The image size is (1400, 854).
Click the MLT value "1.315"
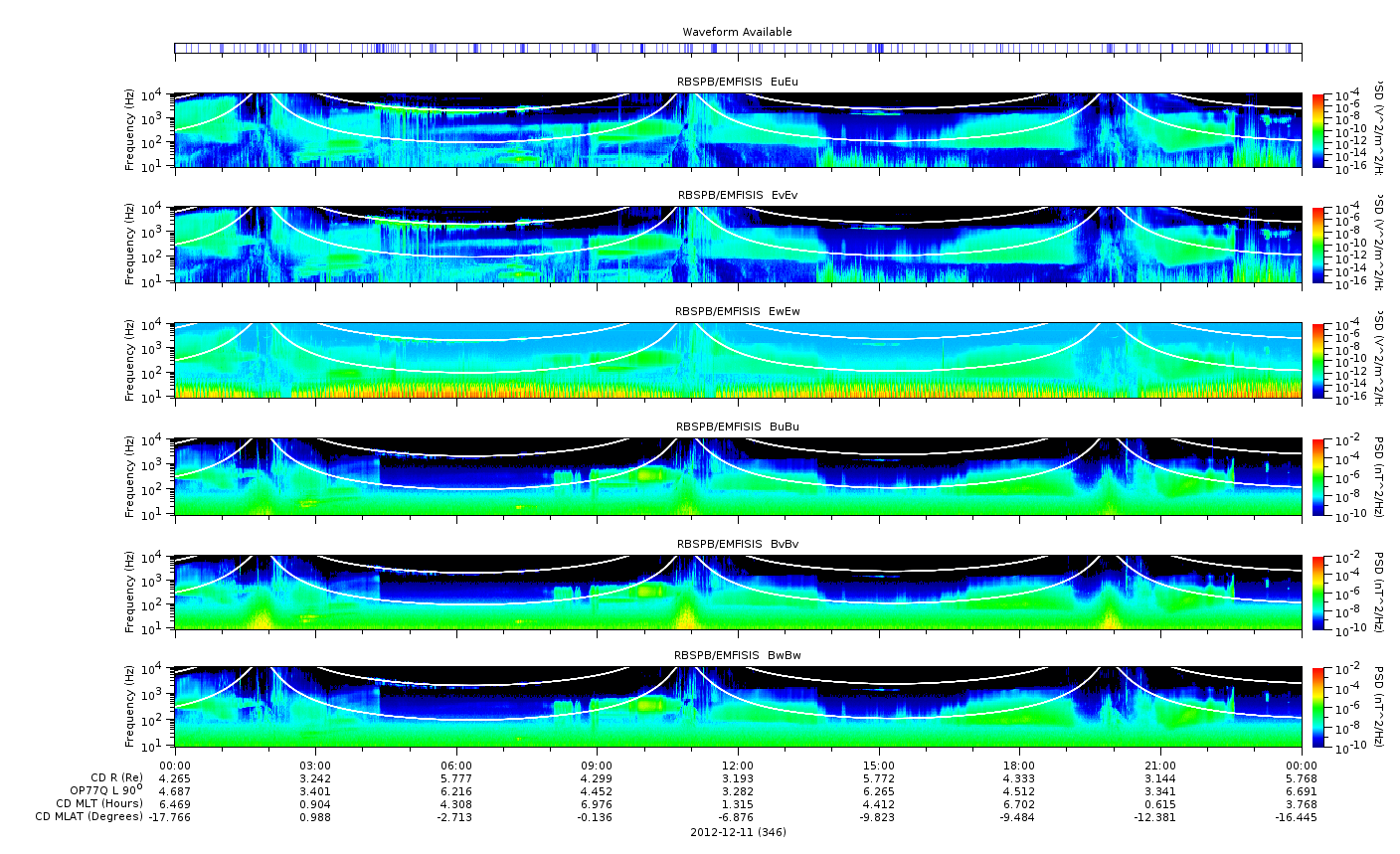click(x=738, y=804)
